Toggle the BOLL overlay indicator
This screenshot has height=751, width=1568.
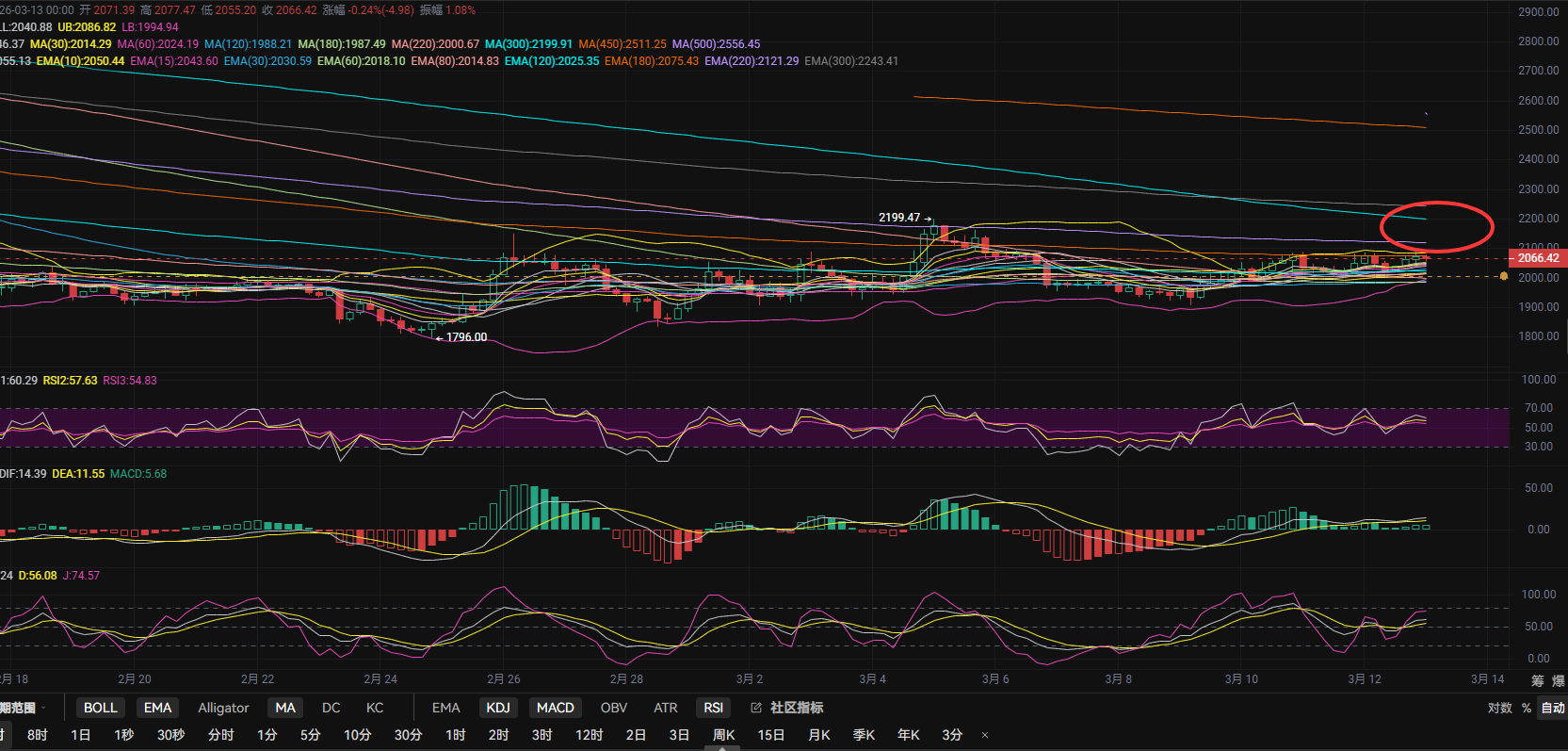(101, 708)
